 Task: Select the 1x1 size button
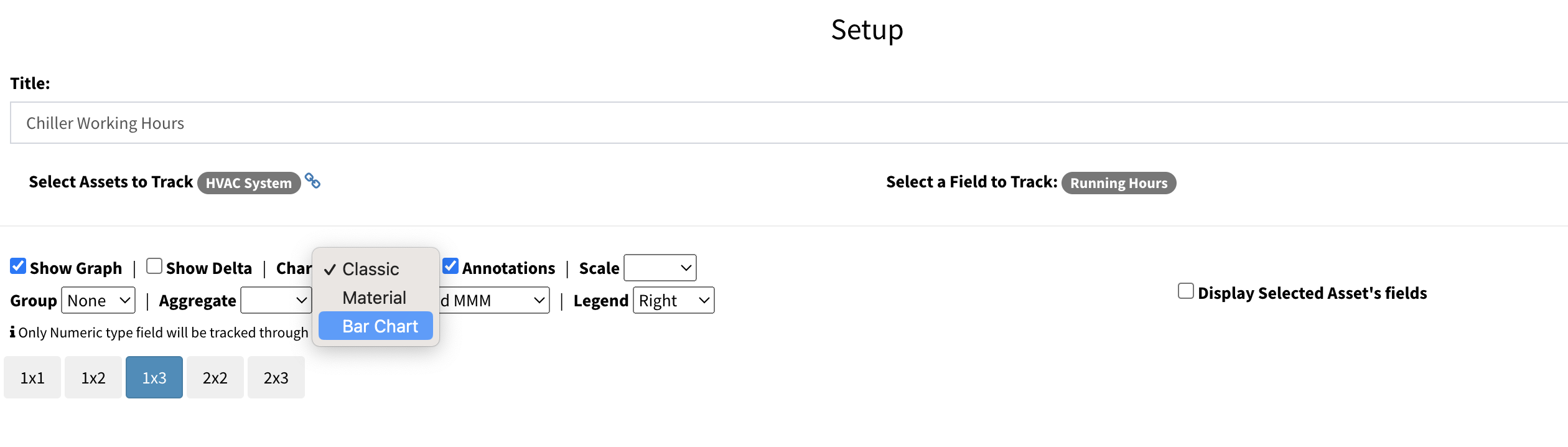coord(32,378)
